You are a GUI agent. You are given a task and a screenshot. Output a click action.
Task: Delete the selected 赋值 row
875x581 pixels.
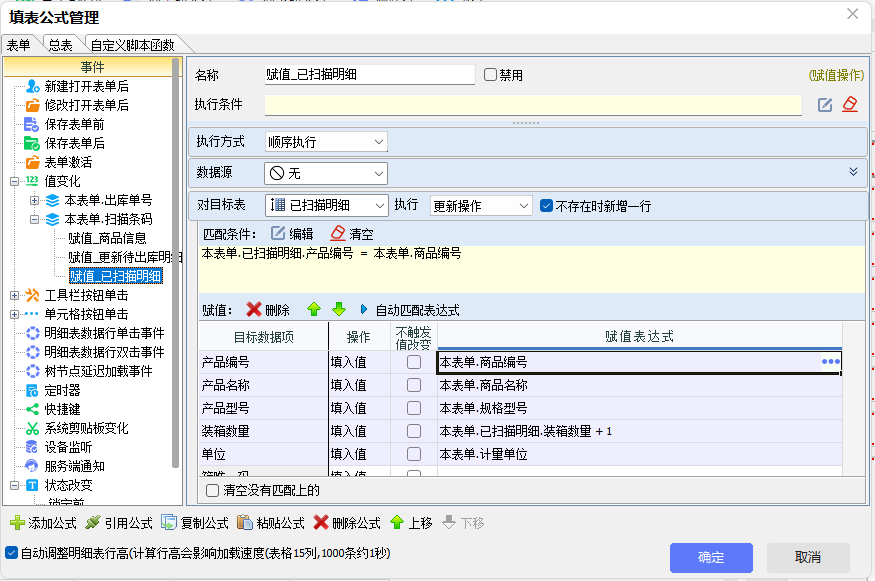pyautogui.click(x=268, y=310)
